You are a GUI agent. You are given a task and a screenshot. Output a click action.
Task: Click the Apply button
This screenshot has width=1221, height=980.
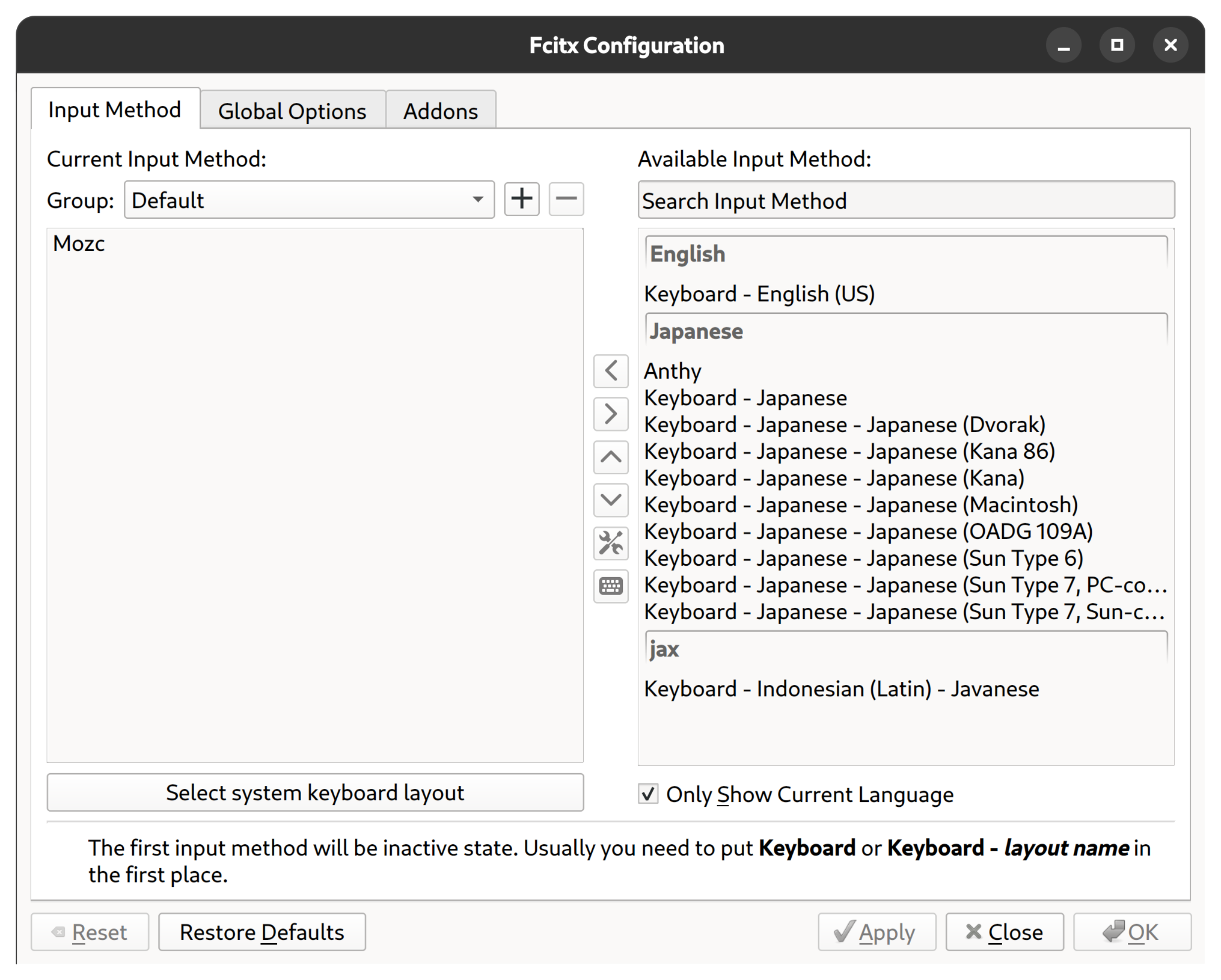tap(877, 932)
